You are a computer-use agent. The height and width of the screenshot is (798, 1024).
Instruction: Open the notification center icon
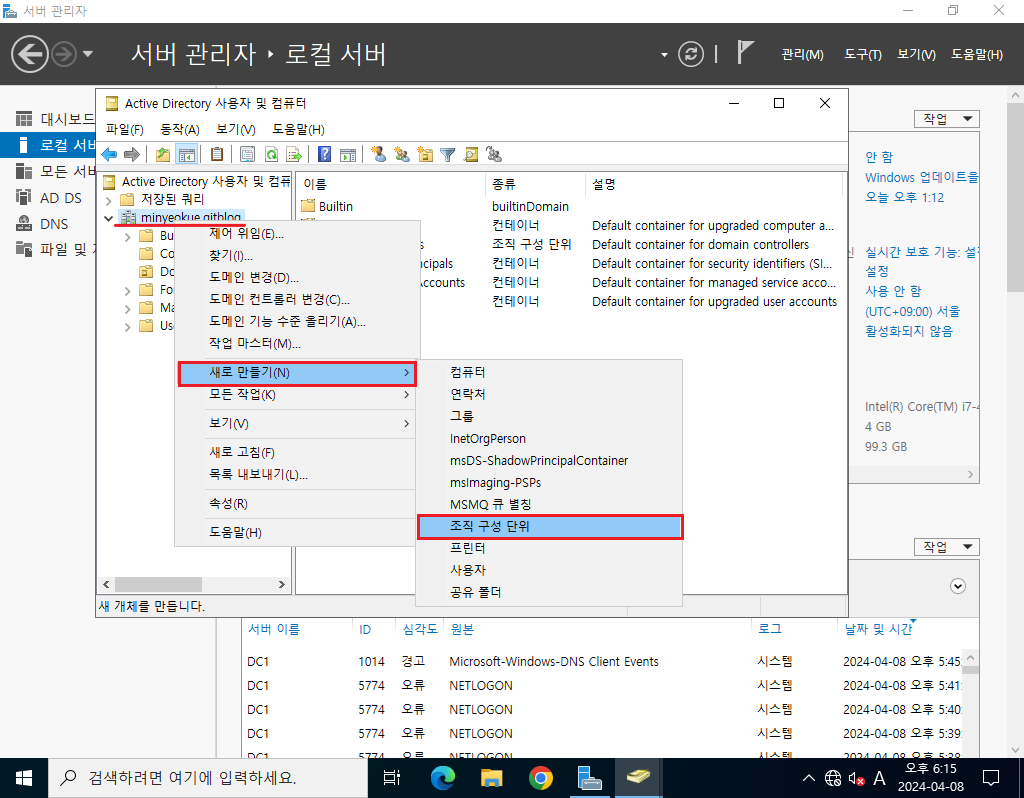pyautogui.click(x=991, y=778)
